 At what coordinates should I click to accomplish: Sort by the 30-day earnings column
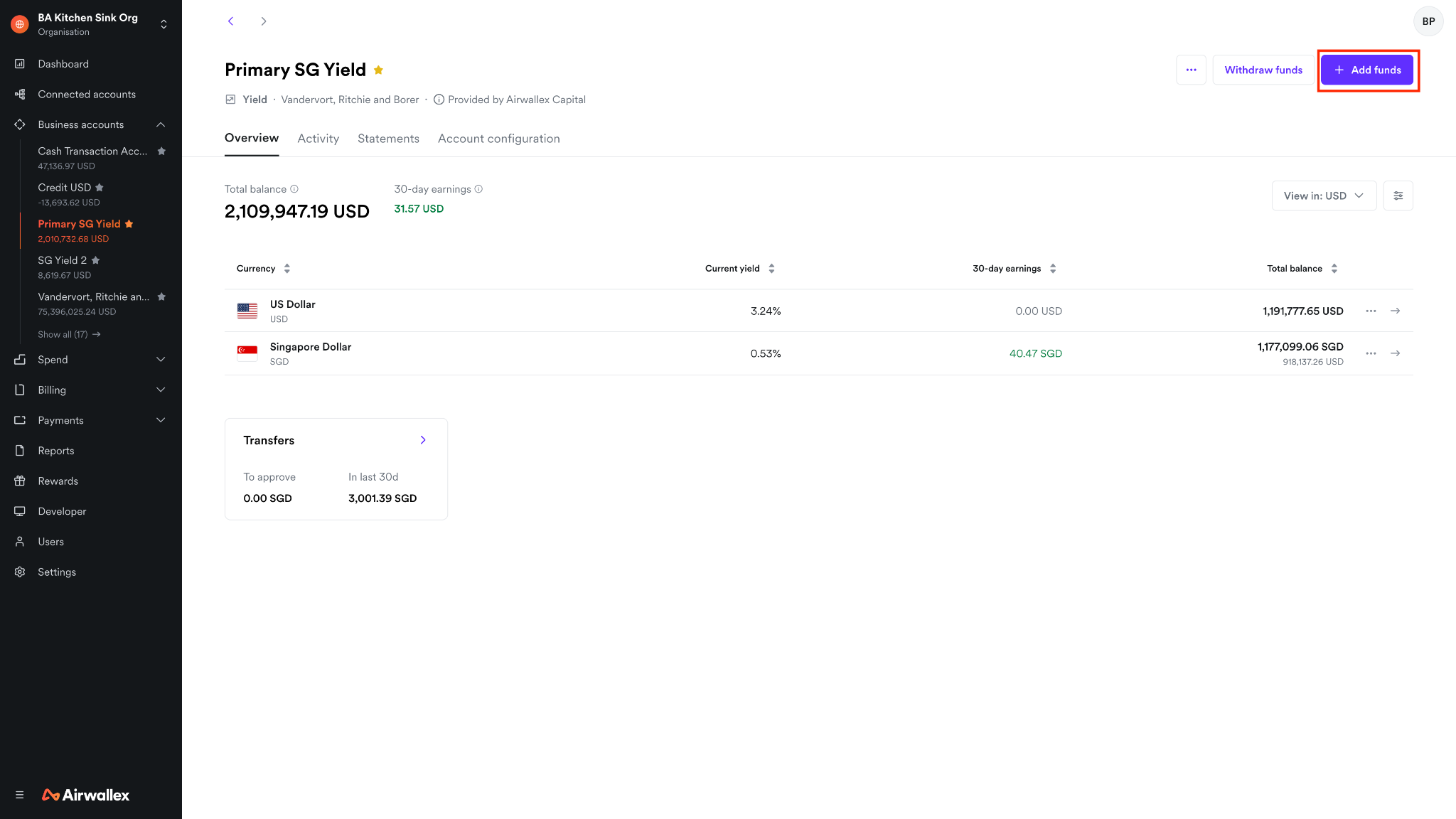pyautogui.click(x=1014, y=269)
